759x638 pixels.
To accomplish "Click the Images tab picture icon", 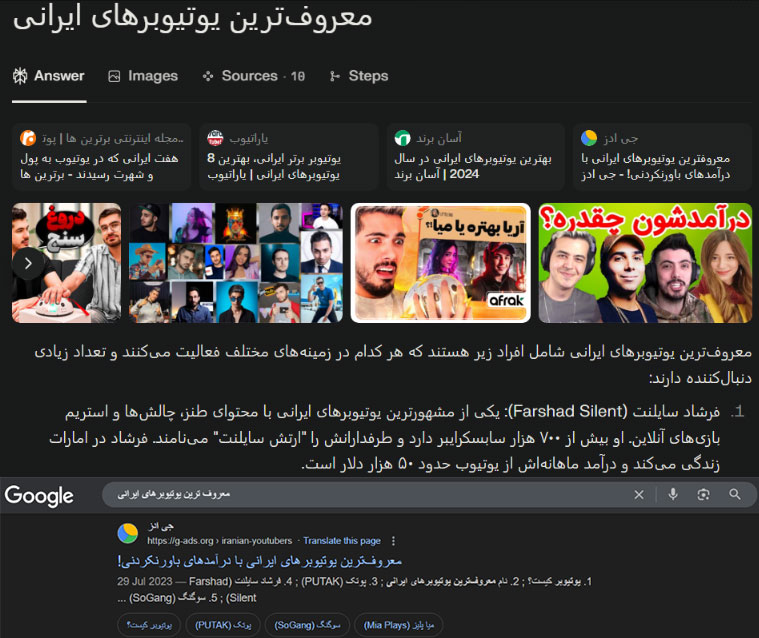I will point(114,76).
